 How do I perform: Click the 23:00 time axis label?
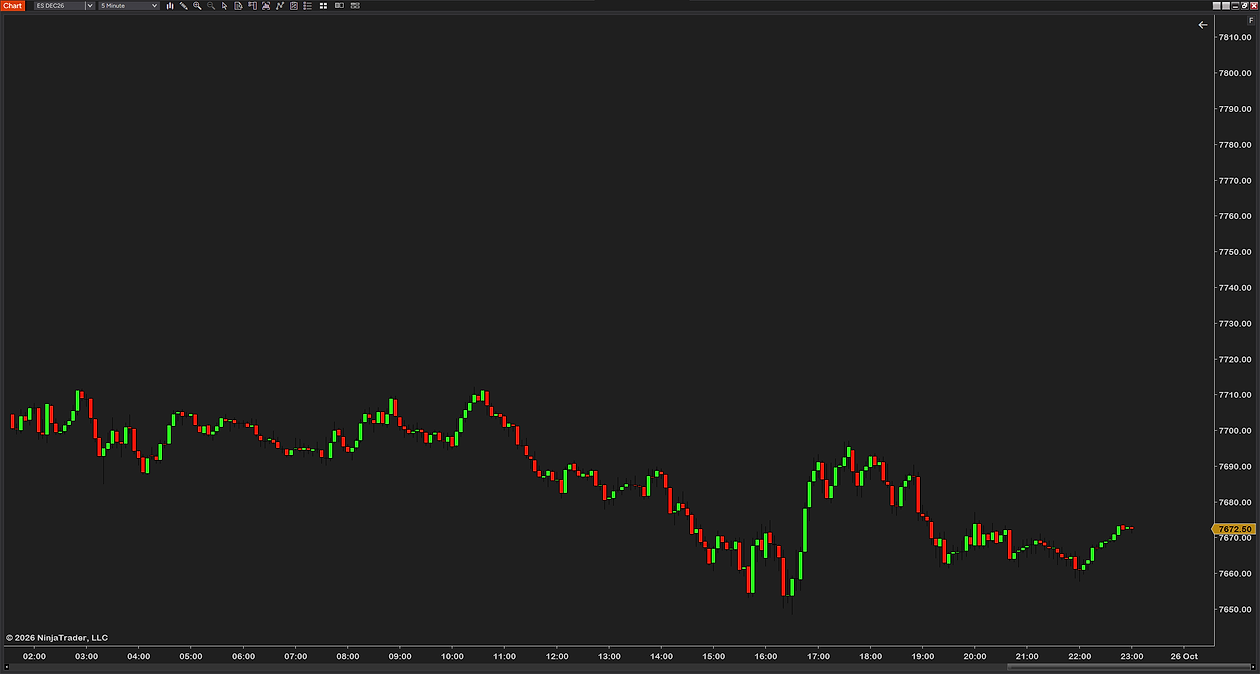click(x=1131, y=656)
